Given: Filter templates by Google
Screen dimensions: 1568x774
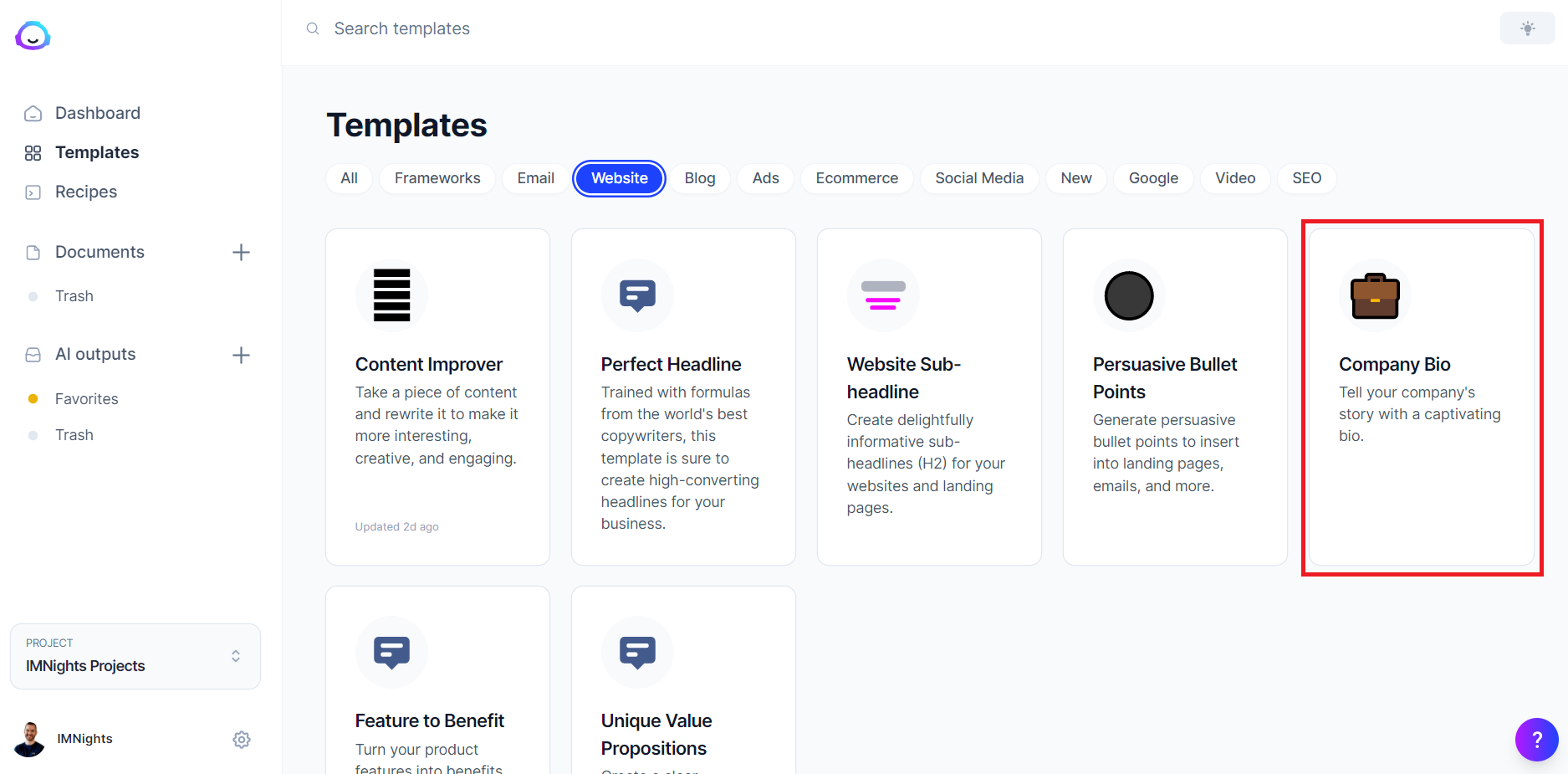Looking at the screenshot, I should (x=1153, y=178).
